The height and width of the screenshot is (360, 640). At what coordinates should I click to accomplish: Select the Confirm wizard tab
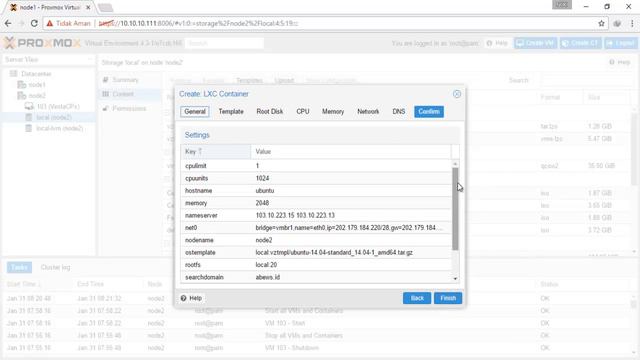coord(429,111)
